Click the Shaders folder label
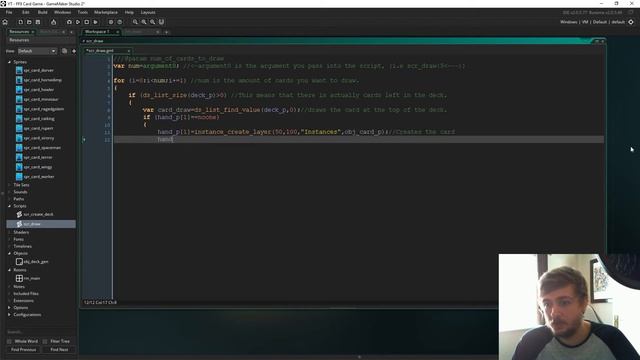The height and width of the screenshot is (360, 640). tap(21, 232)
